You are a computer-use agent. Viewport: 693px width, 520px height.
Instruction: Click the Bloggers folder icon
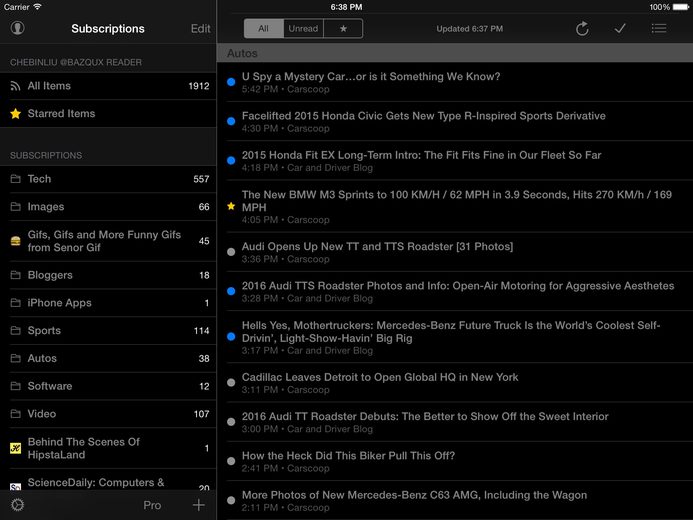[15, 275]
